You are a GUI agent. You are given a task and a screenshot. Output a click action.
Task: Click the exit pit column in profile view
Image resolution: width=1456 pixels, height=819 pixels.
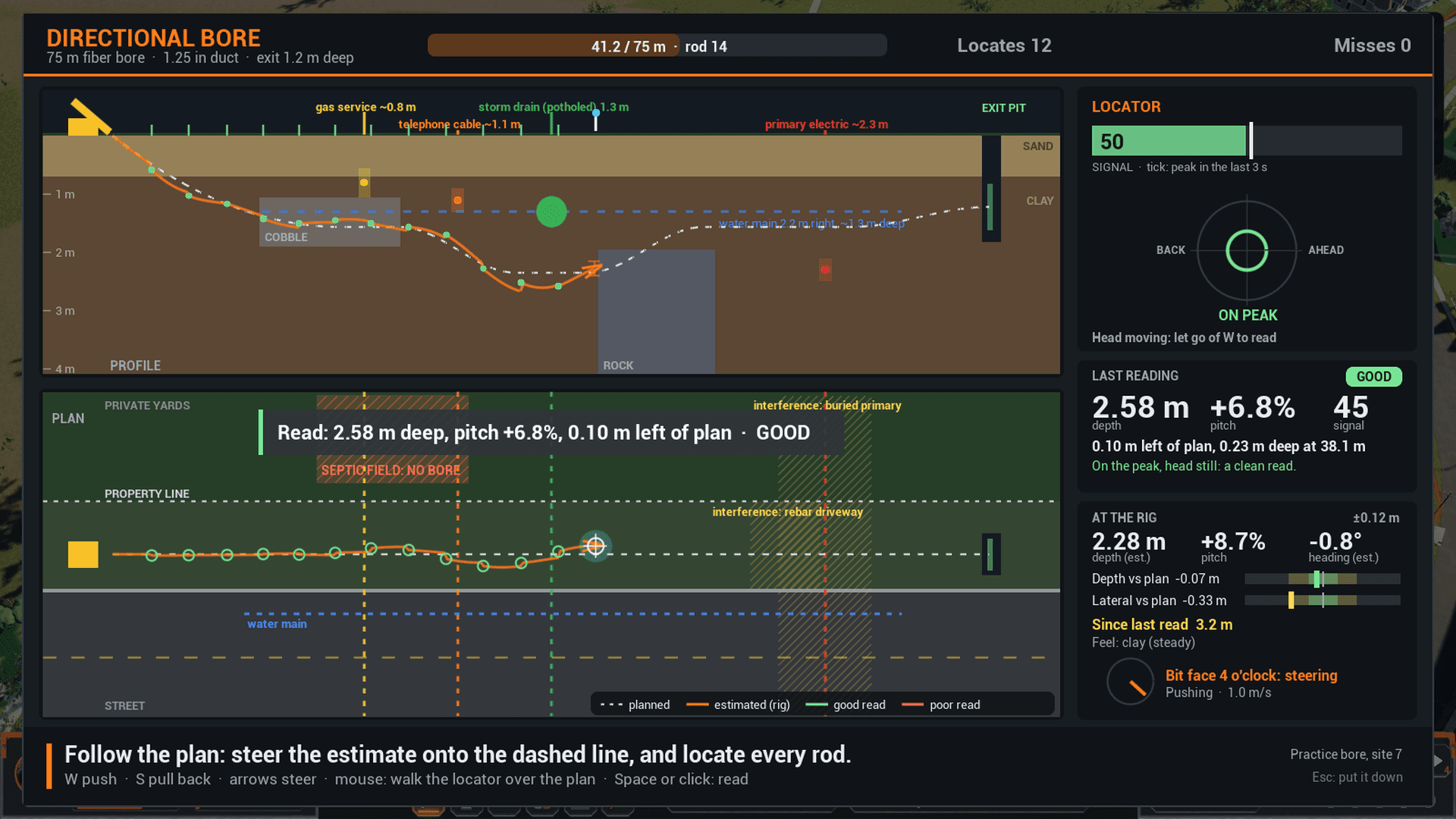point(990,189)
